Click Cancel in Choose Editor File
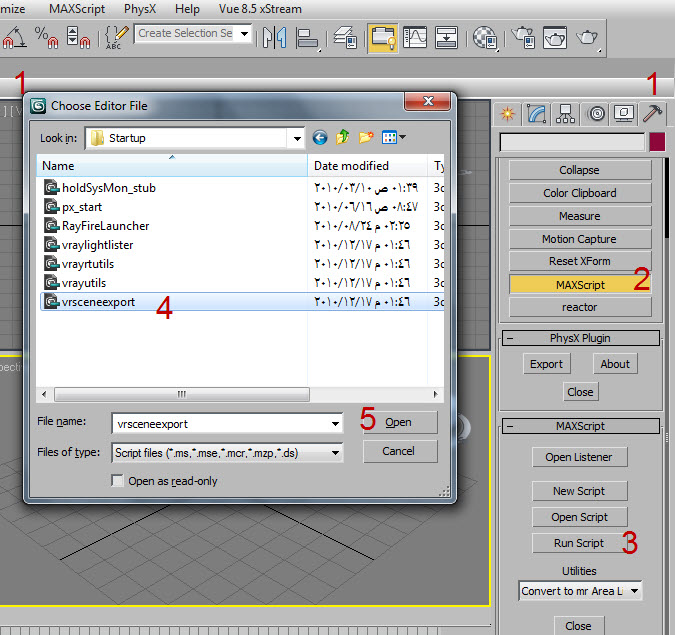 [400, 451]
